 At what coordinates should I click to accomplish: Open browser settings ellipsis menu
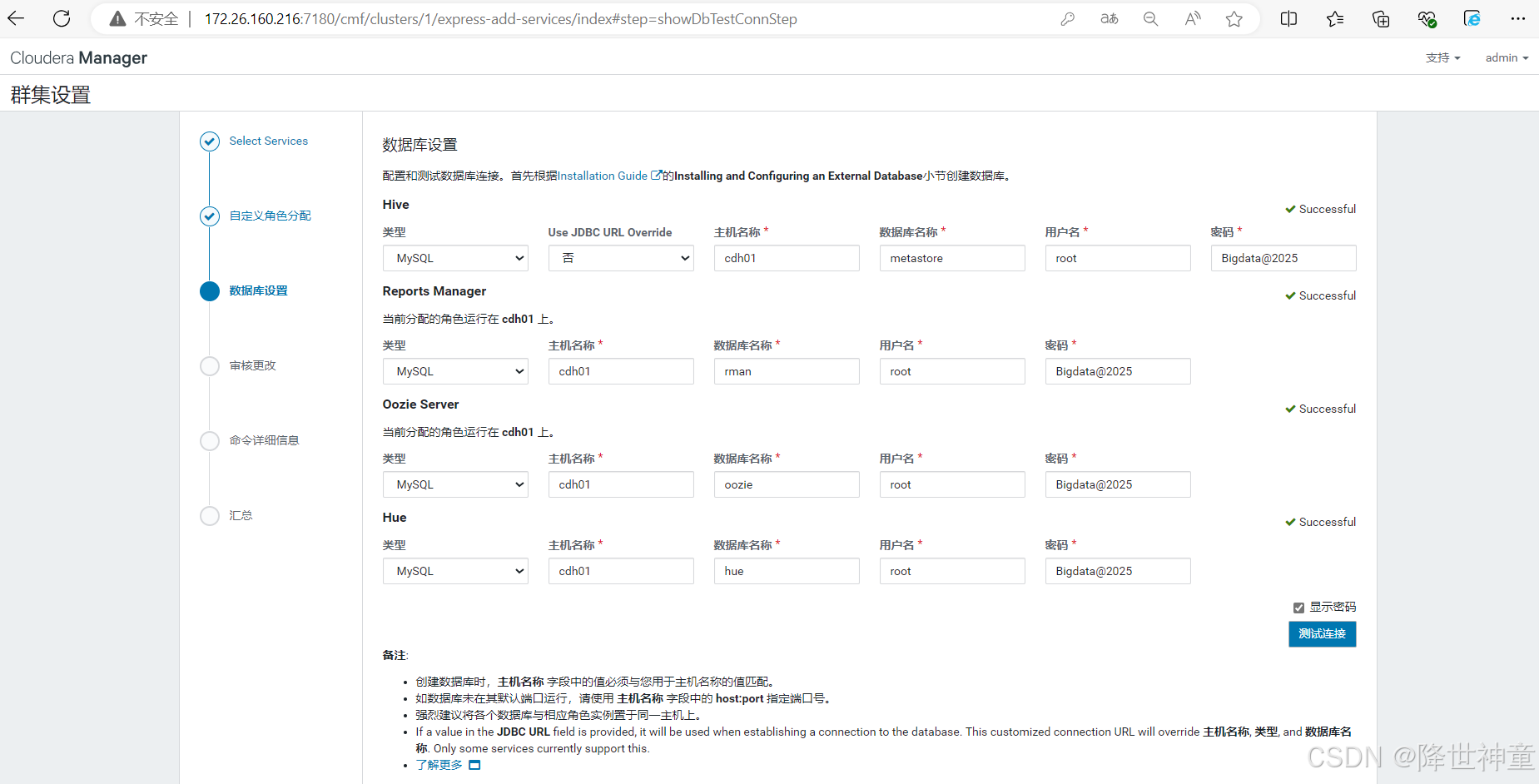pos(1518,18)
